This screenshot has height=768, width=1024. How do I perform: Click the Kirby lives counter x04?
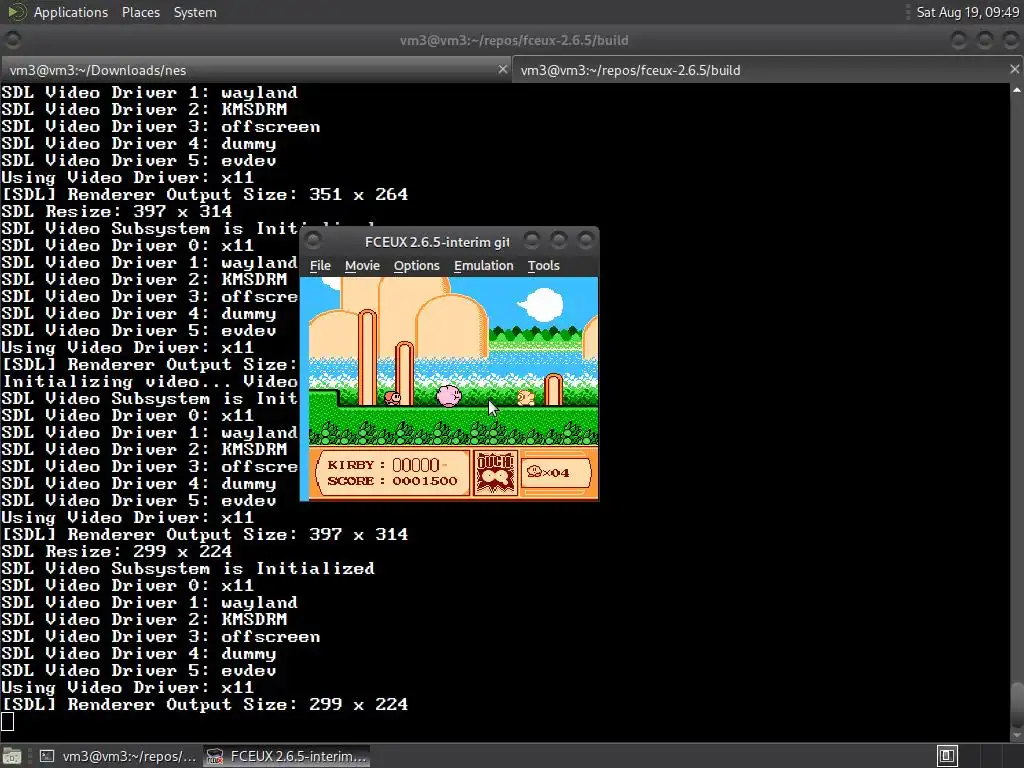point(549,472)
